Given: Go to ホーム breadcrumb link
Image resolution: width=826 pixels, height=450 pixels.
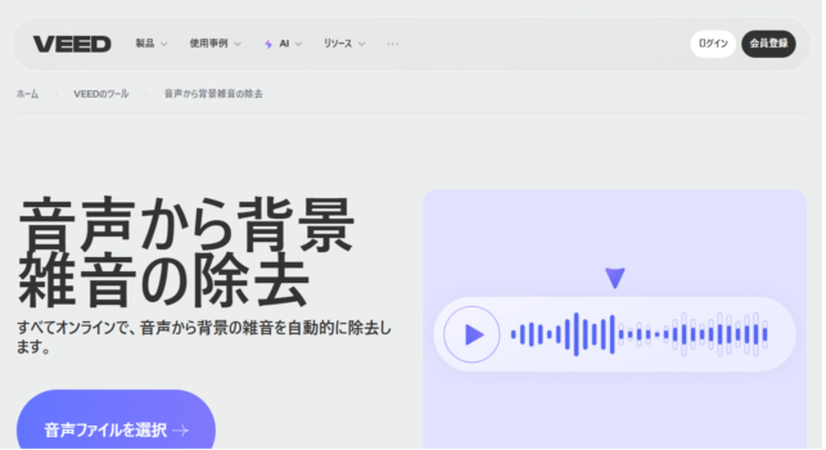Looking at the screenshot, I should 27,94.
